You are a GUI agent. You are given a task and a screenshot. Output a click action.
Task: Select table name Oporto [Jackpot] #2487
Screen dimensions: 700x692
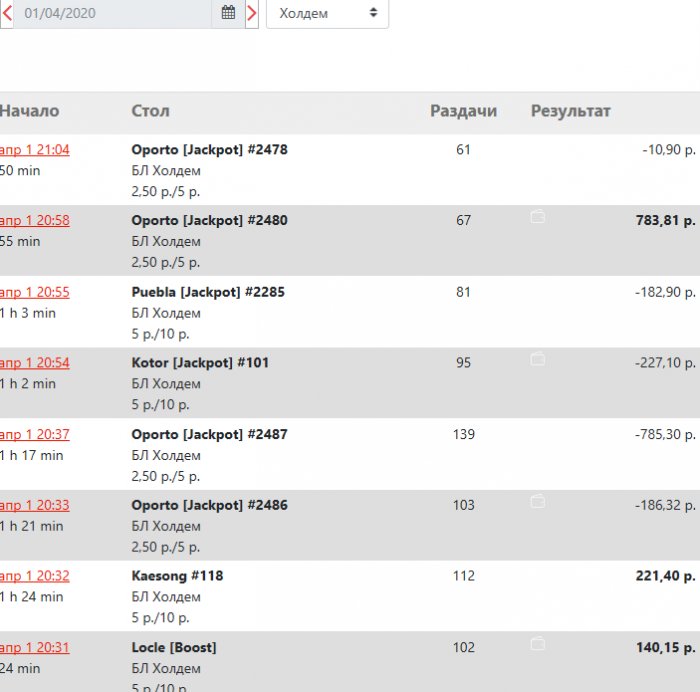[209, 434]
